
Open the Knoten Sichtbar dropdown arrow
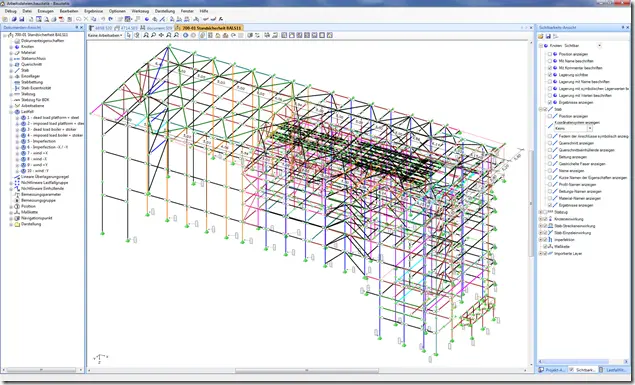[599, 46]
